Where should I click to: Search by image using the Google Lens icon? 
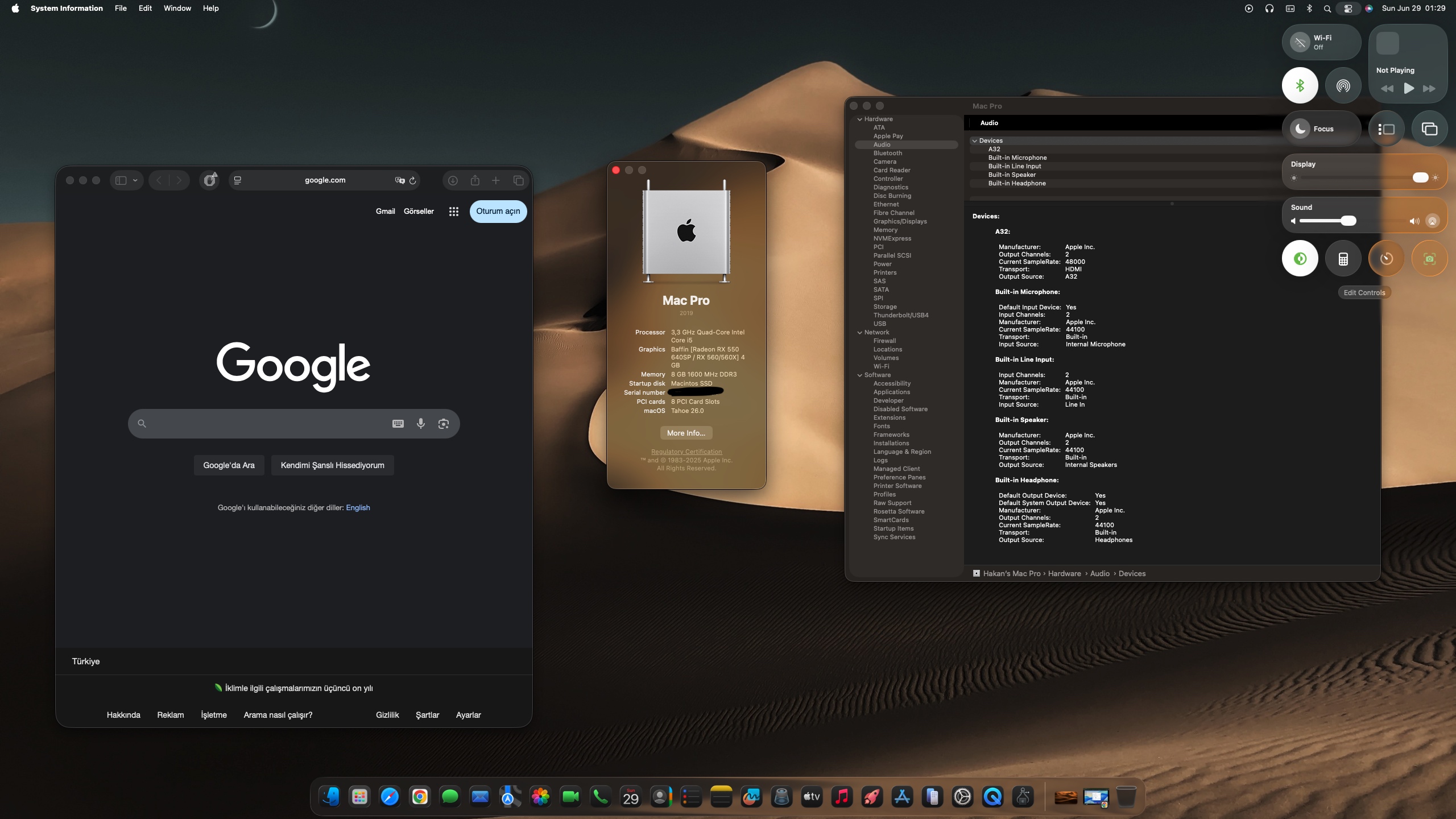pos(443,423)
